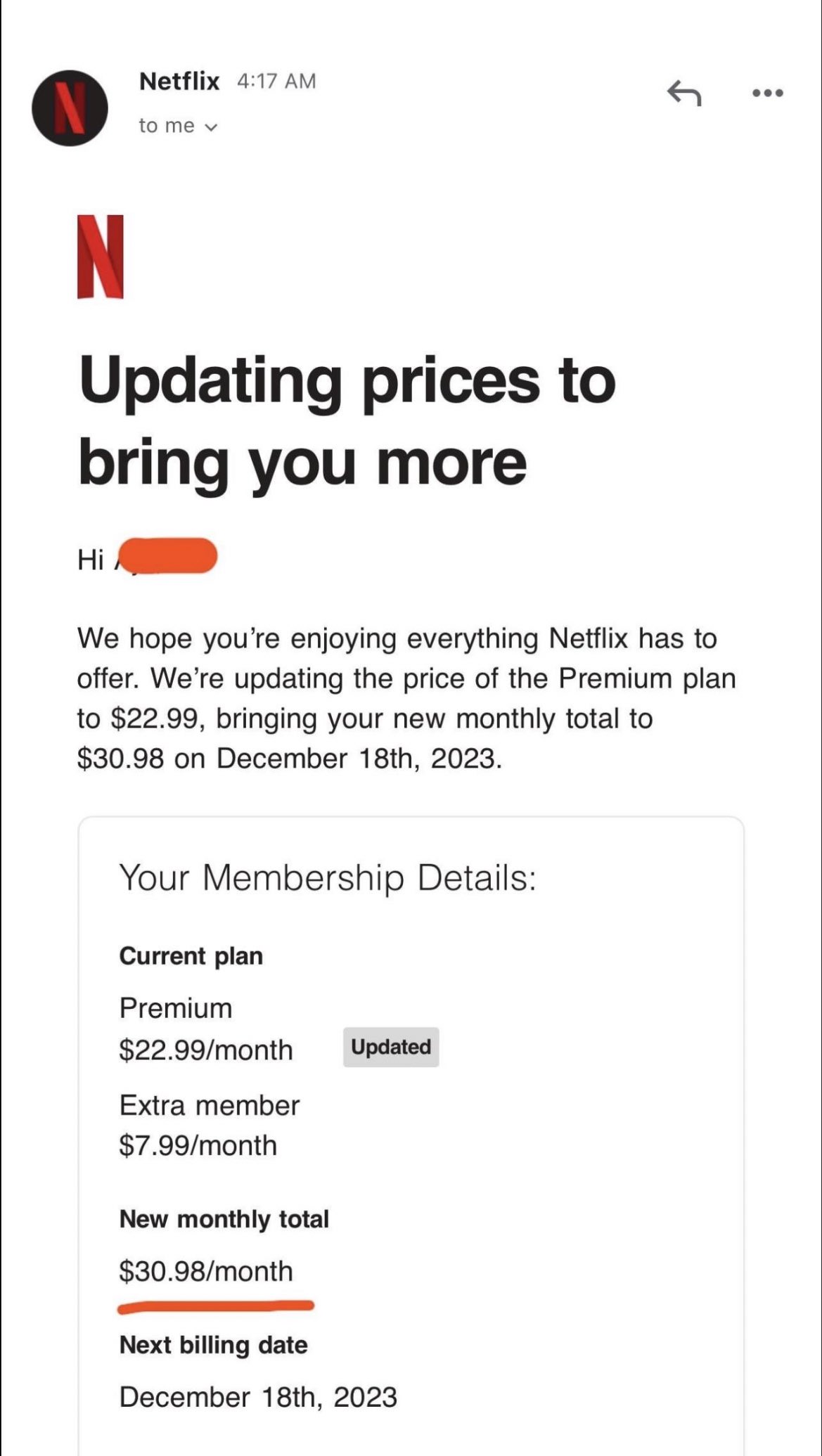
Task: Tap the red Netflix N logo
Action: click(101, 257)
